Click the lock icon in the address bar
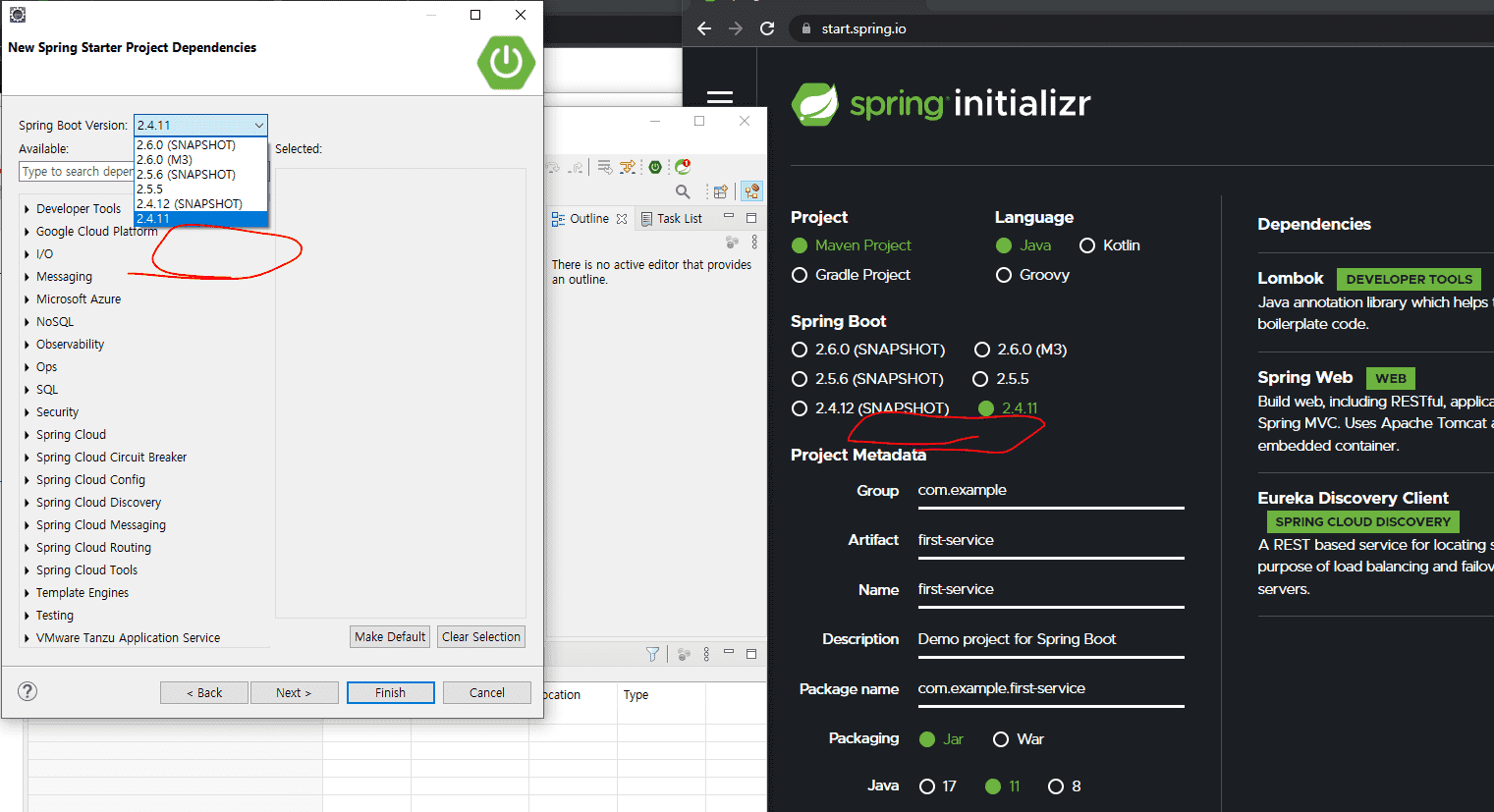Image resolution: width=1494 pixels, height=812 pixels. (x=804, y=28)
